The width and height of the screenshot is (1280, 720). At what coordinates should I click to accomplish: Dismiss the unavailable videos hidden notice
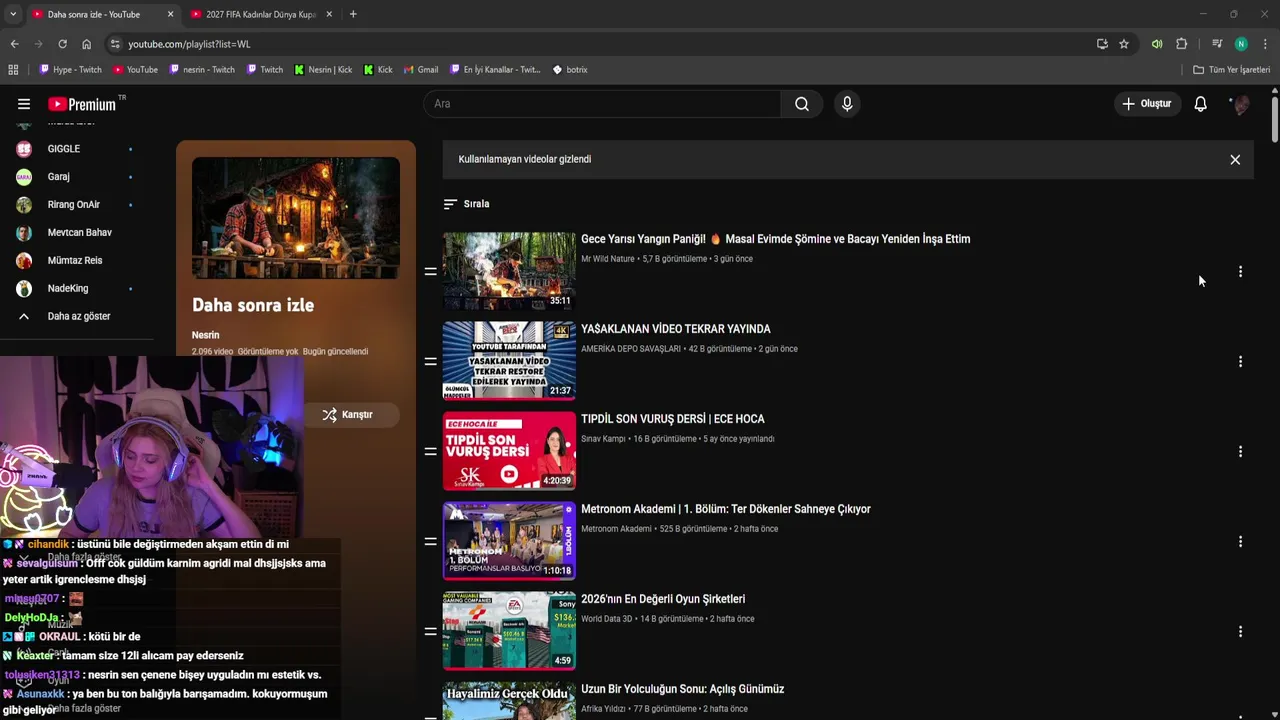point(1235,159)
